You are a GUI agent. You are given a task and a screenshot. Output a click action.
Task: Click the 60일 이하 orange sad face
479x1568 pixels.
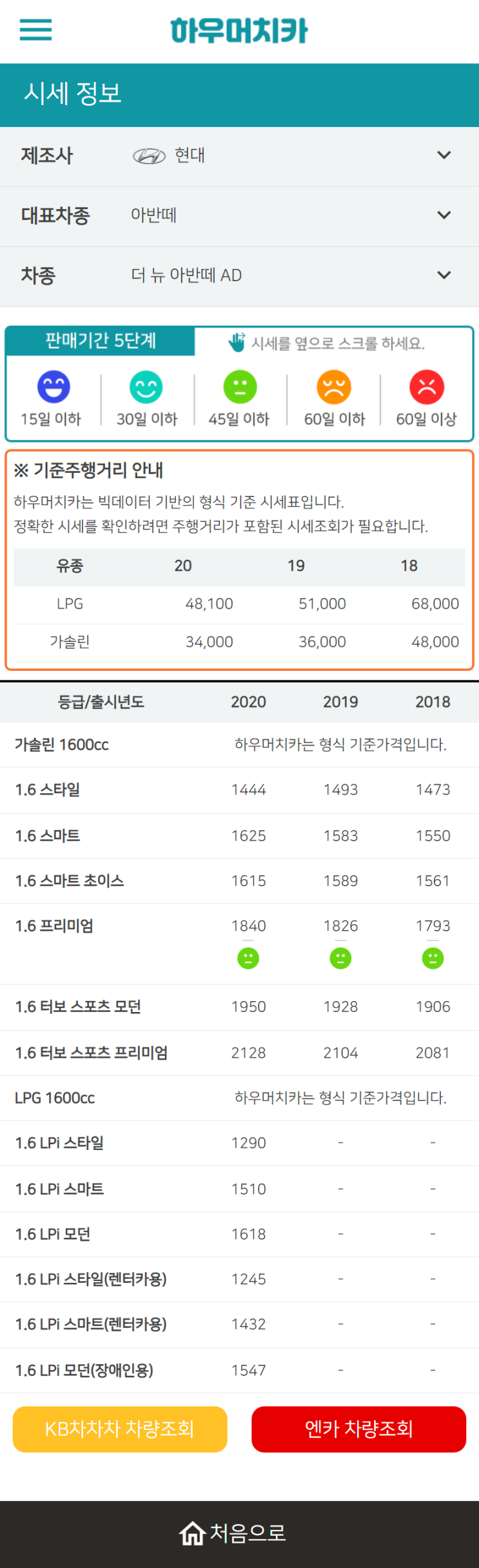334,387
